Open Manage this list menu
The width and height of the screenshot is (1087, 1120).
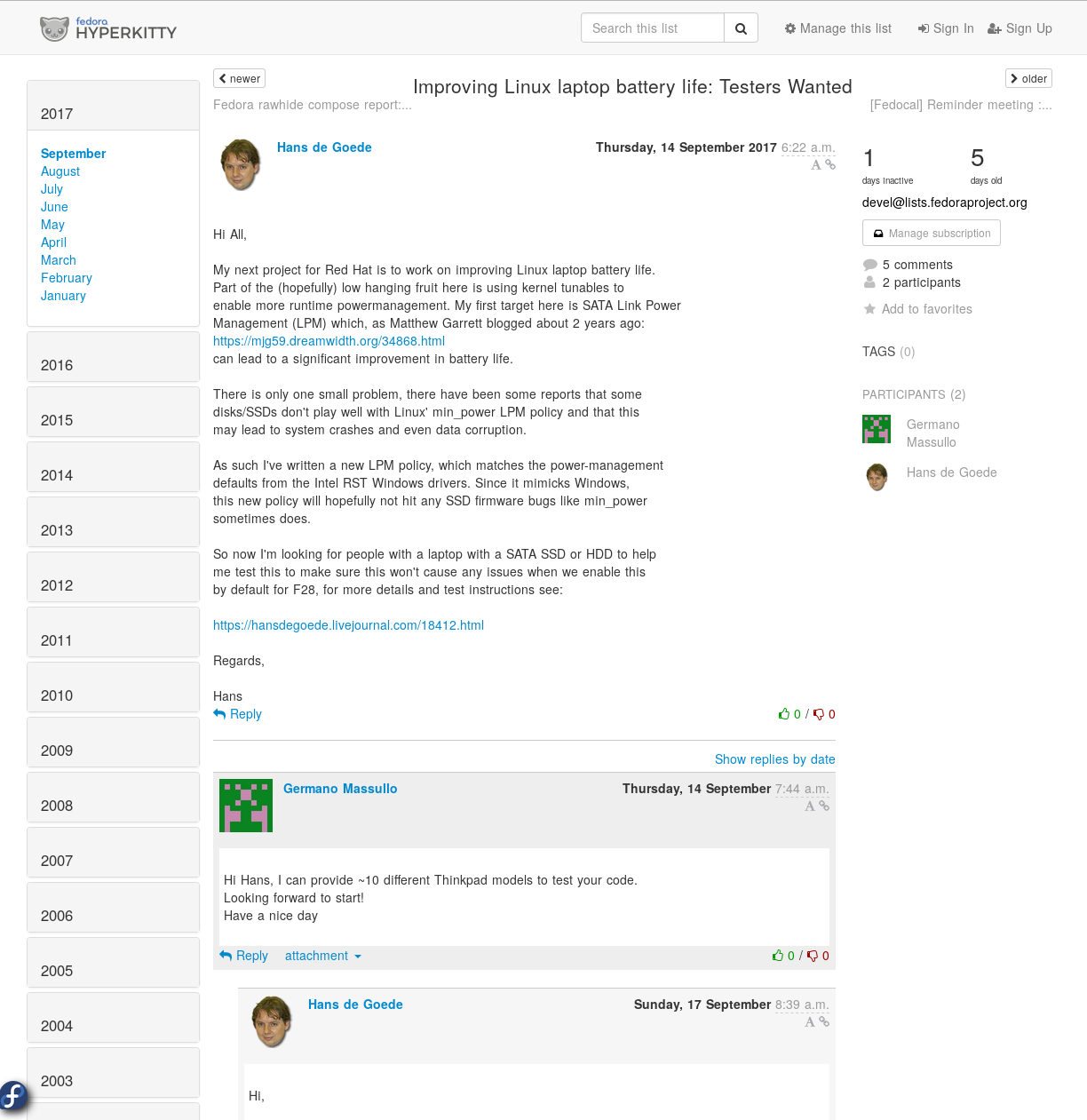pyautogui.click(x=837, y=28)
